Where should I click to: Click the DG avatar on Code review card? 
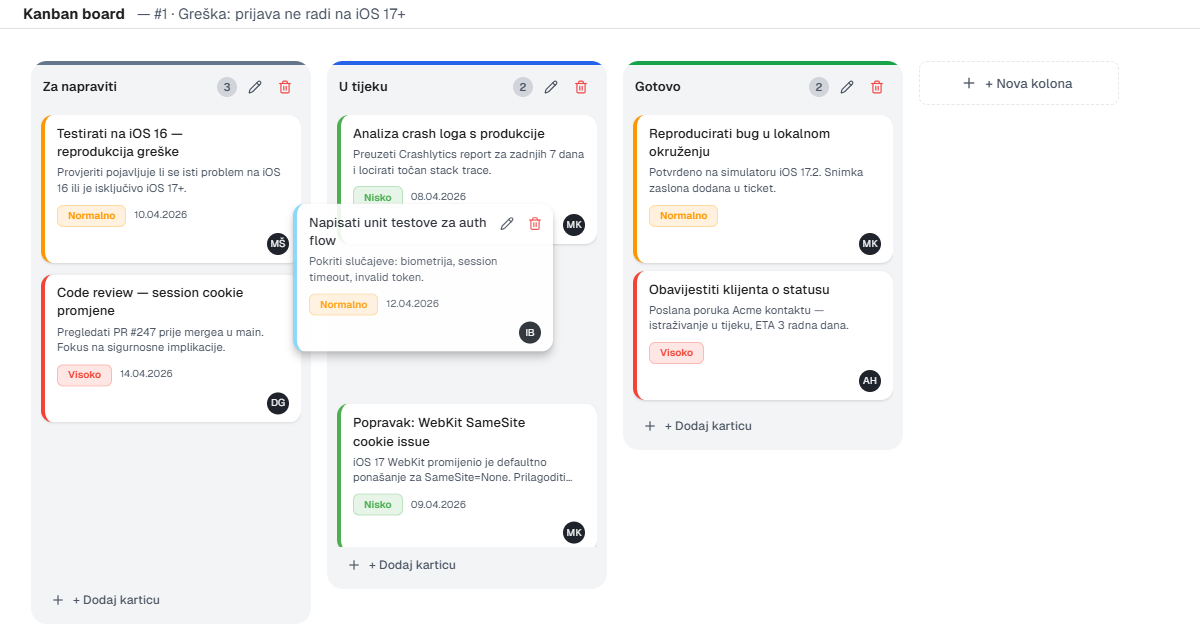tap(278, 403)
